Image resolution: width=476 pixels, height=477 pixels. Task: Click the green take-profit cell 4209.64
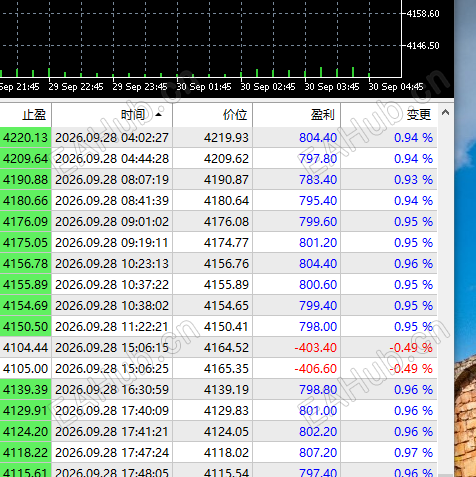(25, 159)
